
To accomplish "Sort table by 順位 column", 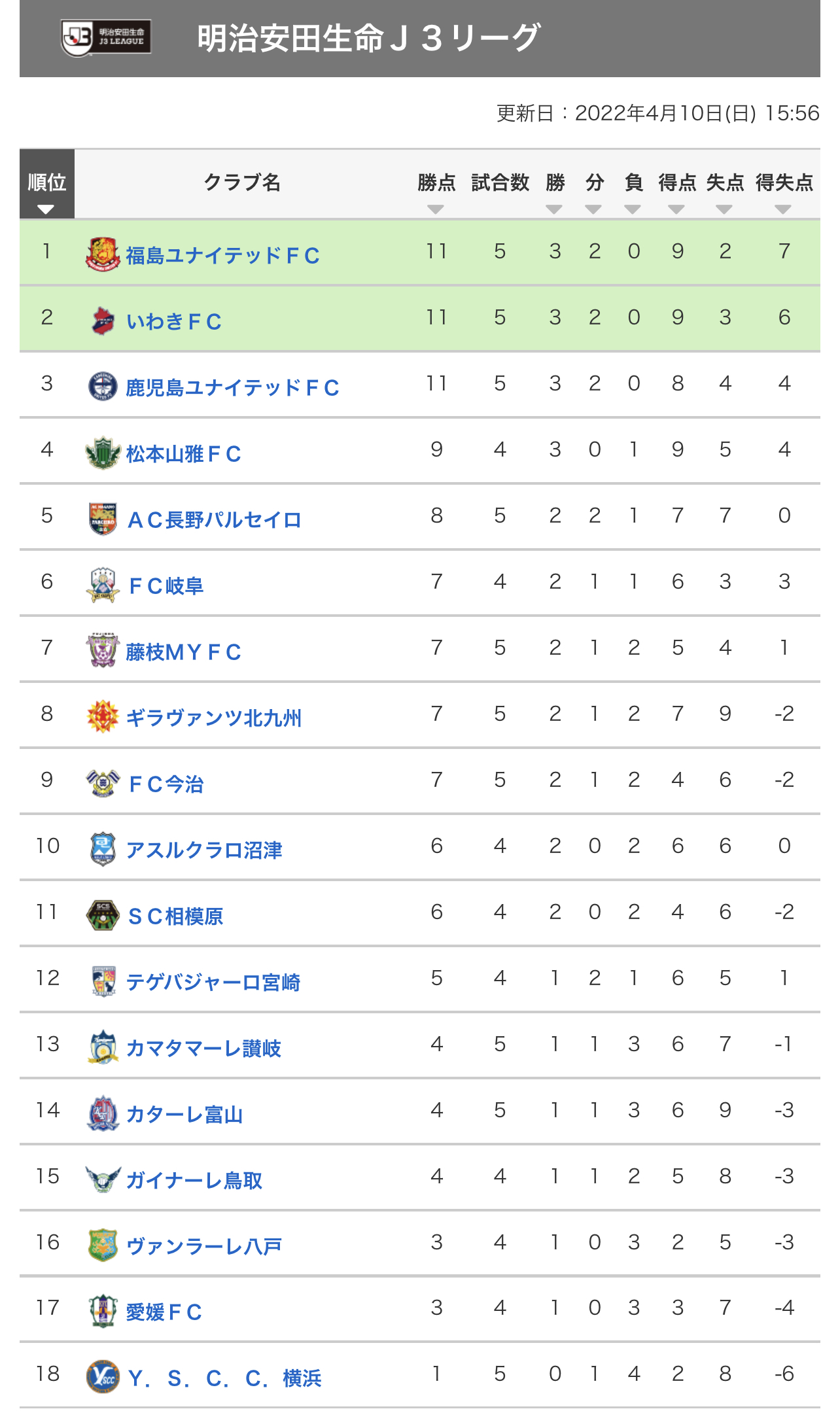I will click(x=46, y=209).
